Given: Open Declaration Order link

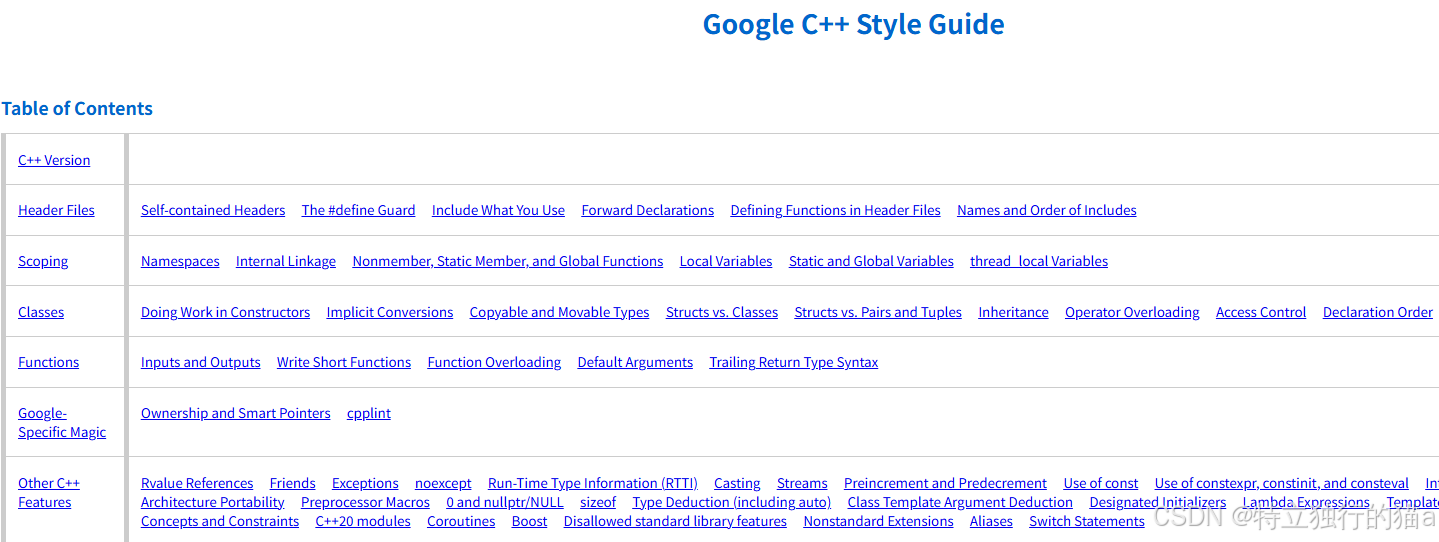Looking at the screenshot, I should point(1378,312).
